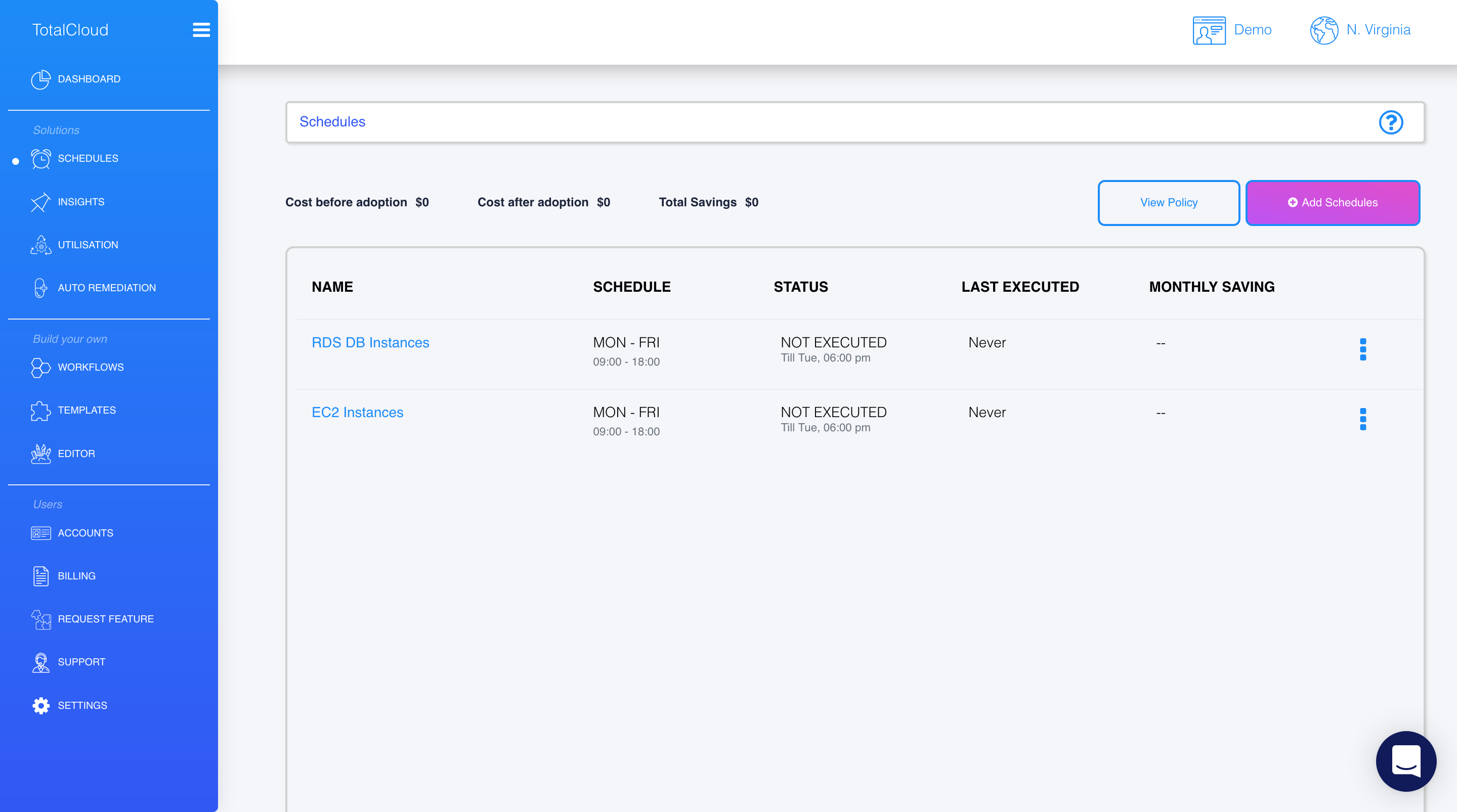Open the Support menu item
The width and height of the screenshot is (1457, 812).
coord(81,662)
